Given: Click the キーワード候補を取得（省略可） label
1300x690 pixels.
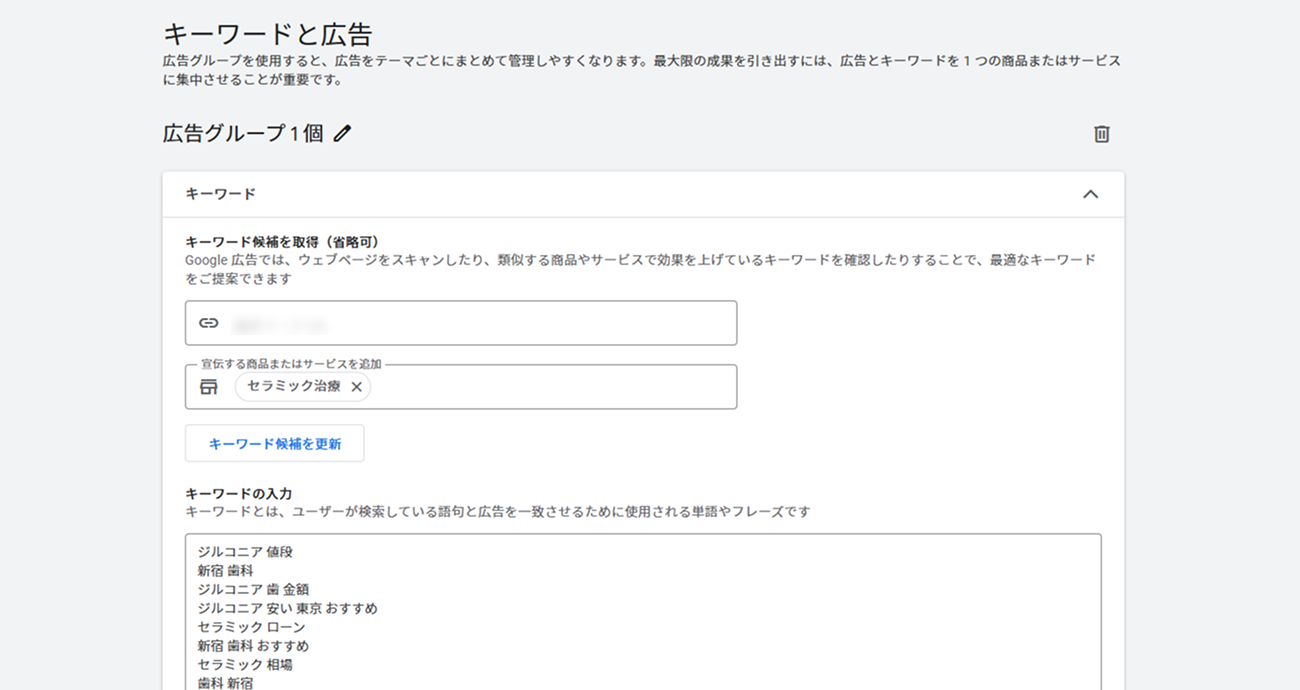Looking at the screenshot, I should coord(283,242).
